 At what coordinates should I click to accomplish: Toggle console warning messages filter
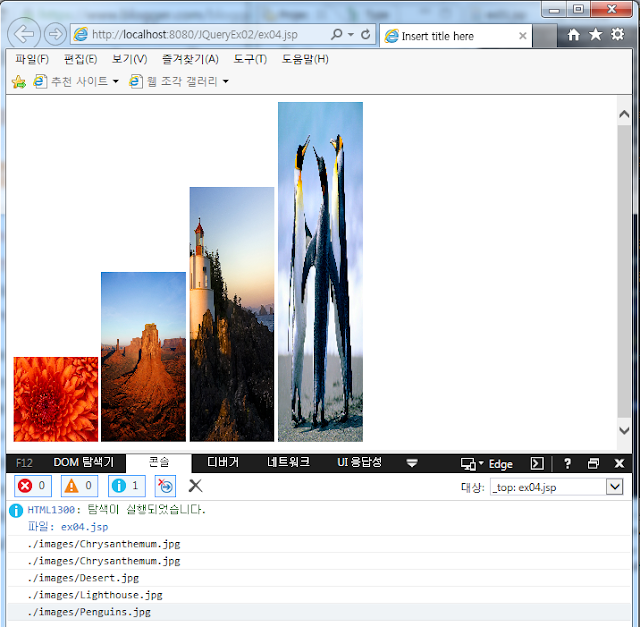point(80,486)
